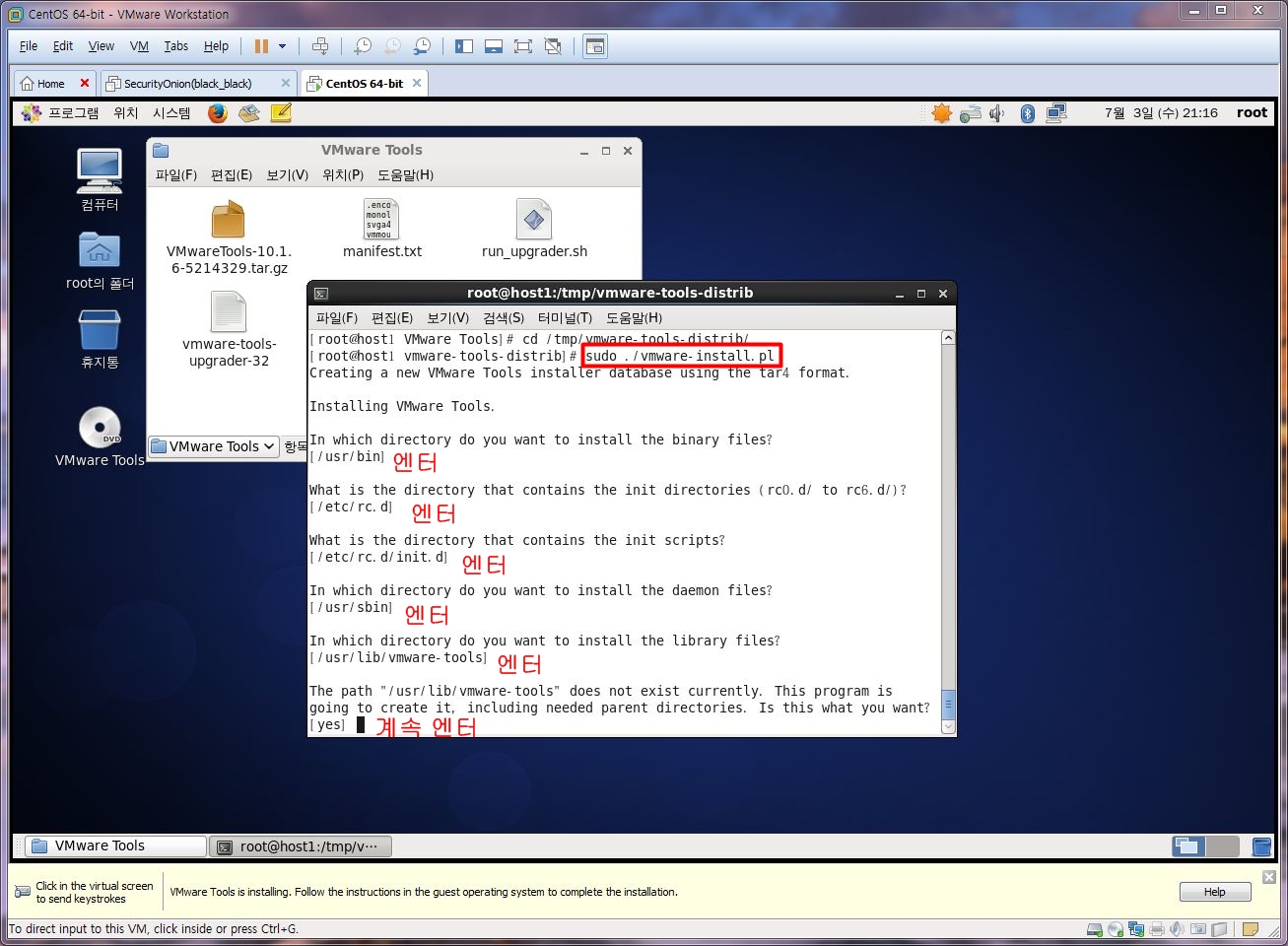Image resolution: width=1288 pixels, height=946 pixels.
Task: Open VMware File menu
Action: (29, 46)
